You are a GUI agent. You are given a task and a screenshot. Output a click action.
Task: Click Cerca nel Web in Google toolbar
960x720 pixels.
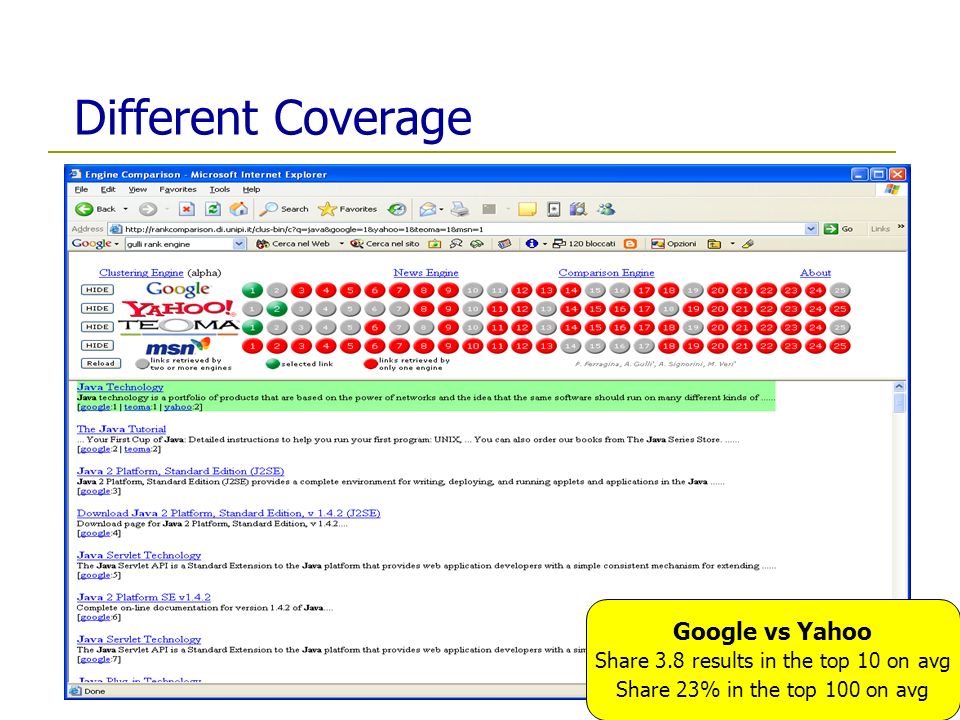293,244
